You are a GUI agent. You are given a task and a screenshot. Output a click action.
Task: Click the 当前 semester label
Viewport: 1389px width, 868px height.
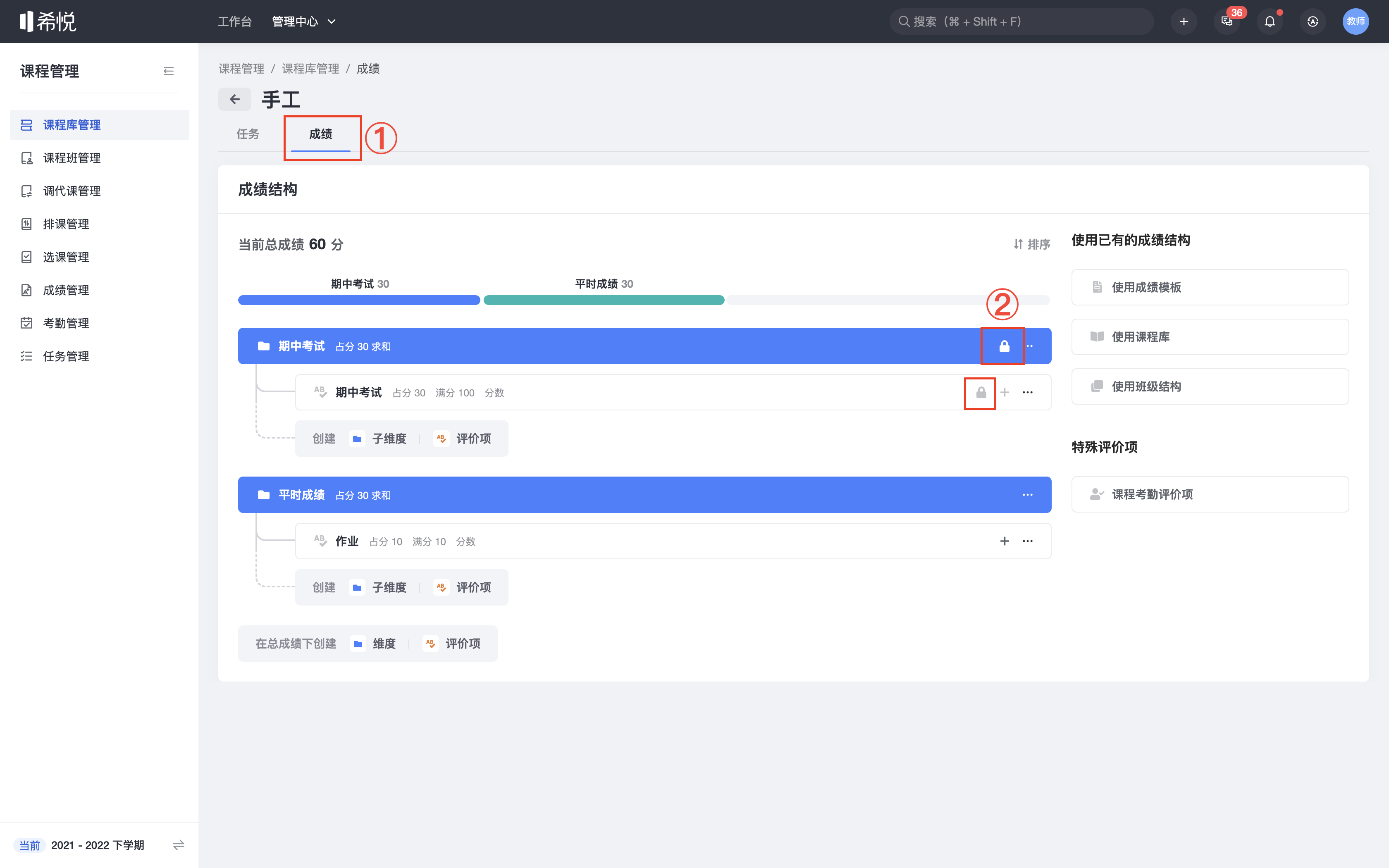[30, 845]
